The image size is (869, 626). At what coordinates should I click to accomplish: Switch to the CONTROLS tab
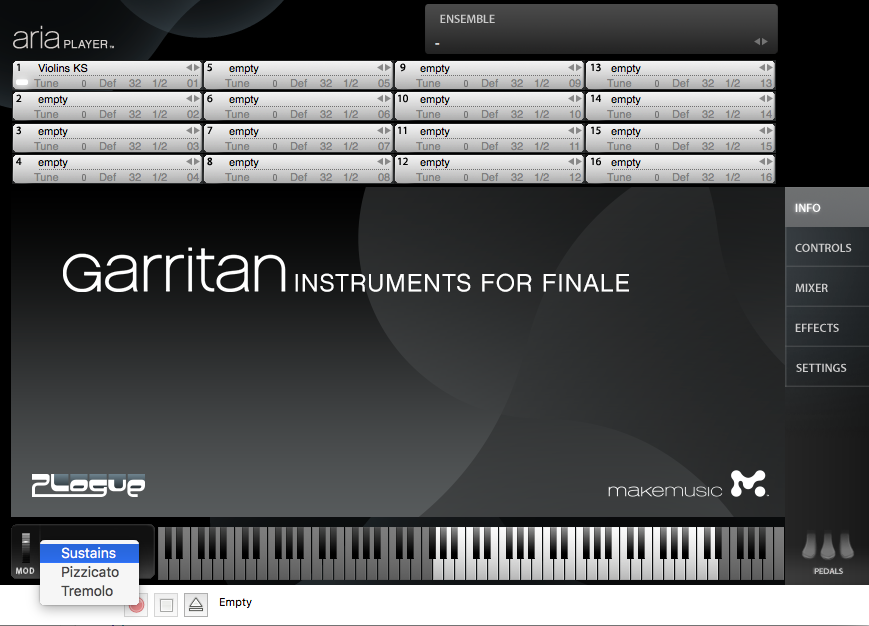tap(827, 248)
